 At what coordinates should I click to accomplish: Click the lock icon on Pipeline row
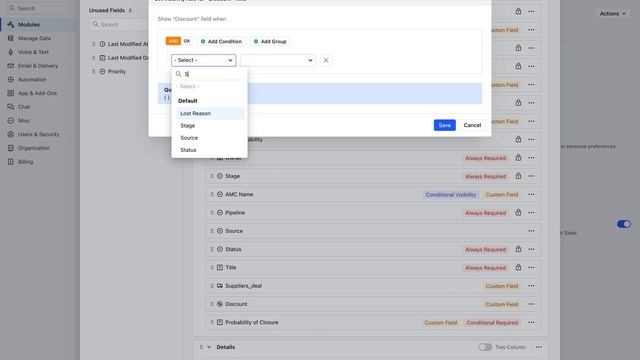[x=518, y=212]
